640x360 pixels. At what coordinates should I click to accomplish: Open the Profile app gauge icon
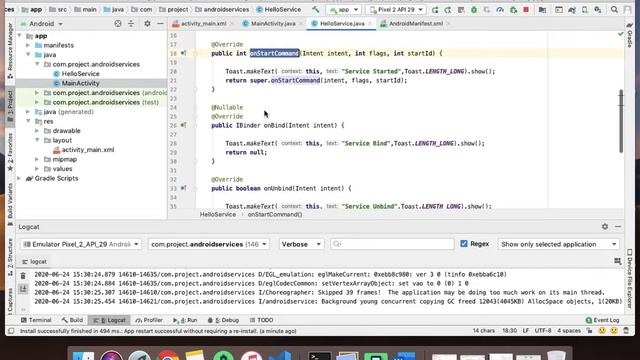click(500, 9)
